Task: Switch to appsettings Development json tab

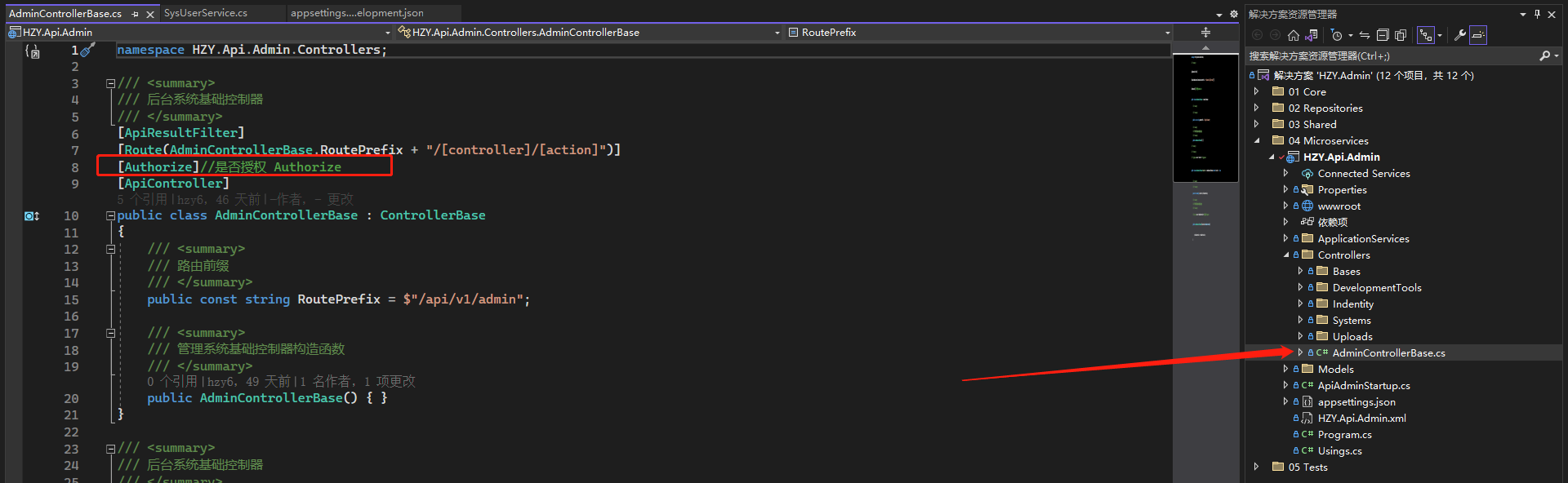Action: coord(357,13)
